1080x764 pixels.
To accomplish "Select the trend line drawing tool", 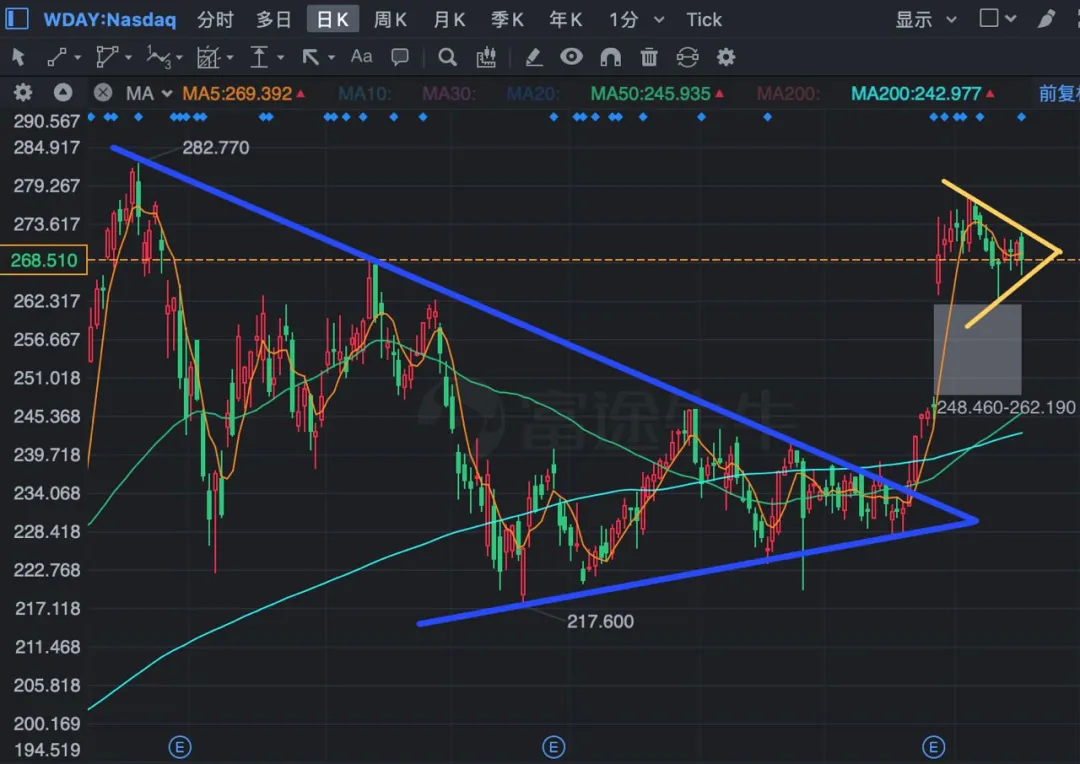I will pyautogui.click(x=56, y=57).
